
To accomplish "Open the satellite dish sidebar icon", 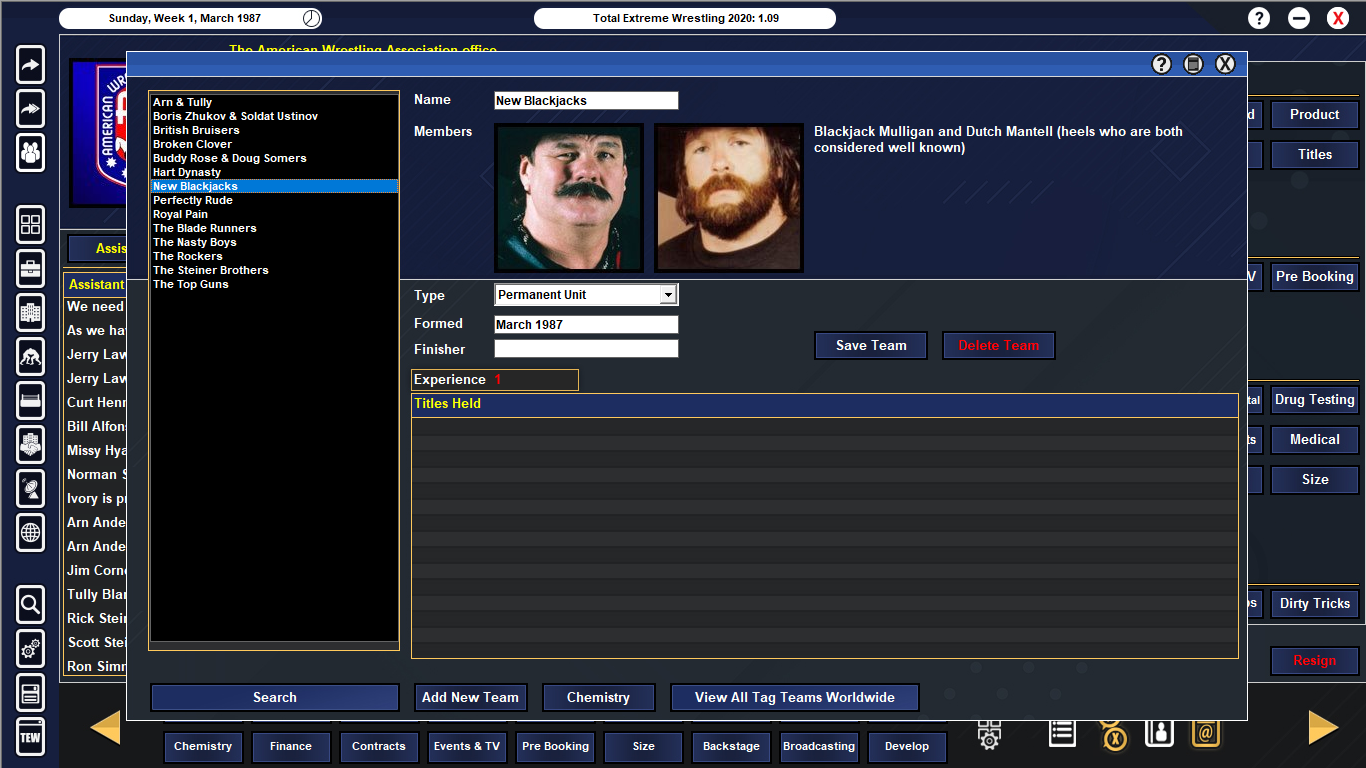I will [x=31, y=489].
